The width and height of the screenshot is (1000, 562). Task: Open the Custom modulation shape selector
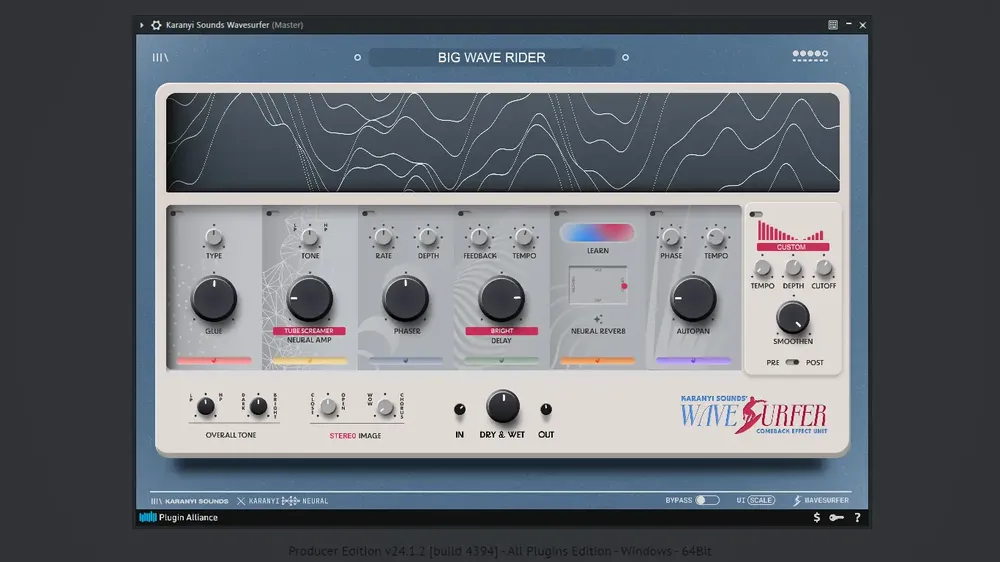click(793, 247)
